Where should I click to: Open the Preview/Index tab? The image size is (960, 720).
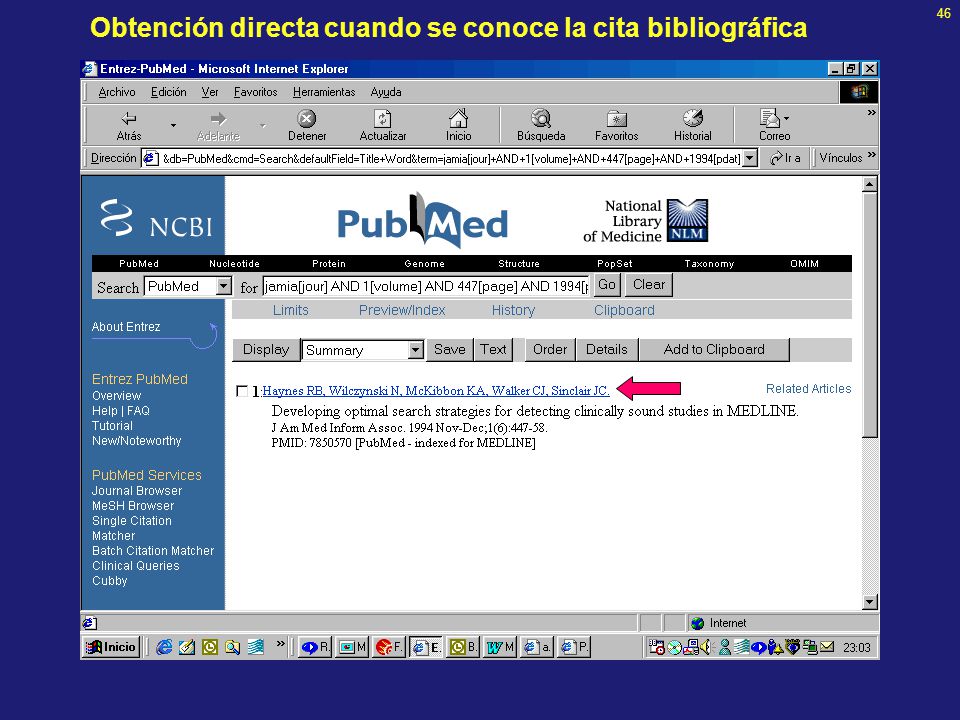pos(402,310)
